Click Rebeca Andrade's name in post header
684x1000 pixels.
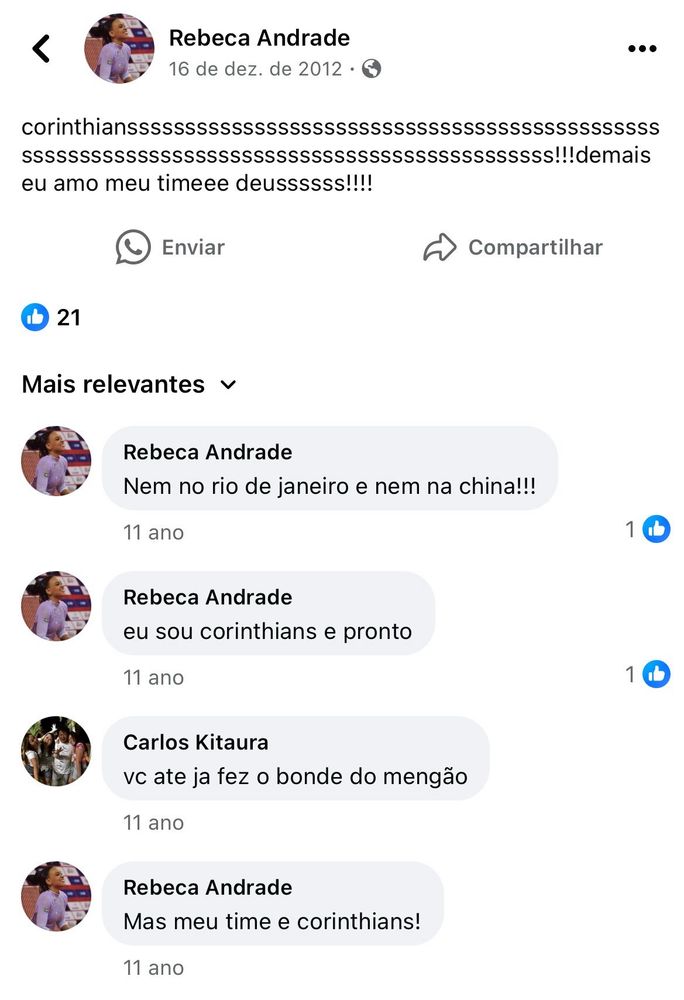click(x=259, y=38)
